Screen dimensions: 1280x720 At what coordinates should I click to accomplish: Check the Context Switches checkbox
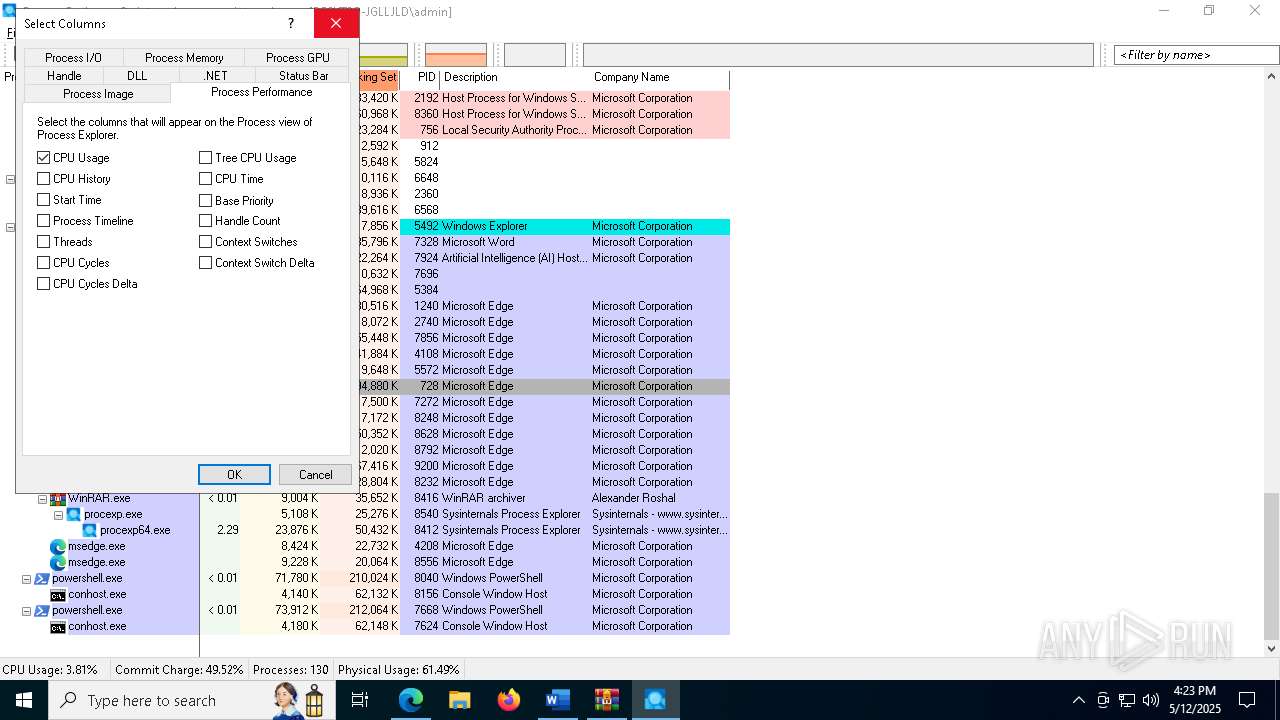(205, 242)
